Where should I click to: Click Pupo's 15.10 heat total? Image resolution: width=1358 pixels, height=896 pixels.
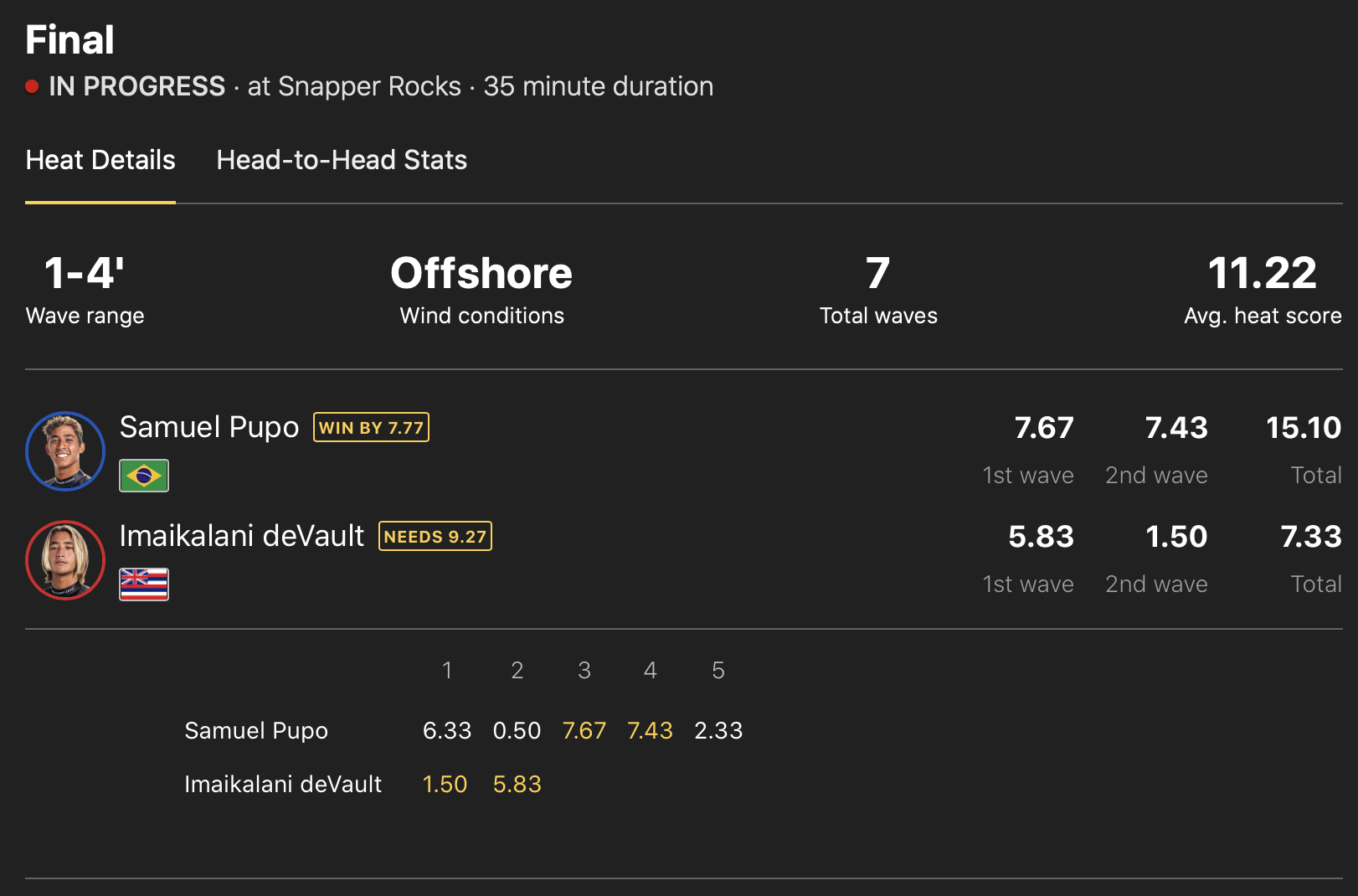click(1303, 428)
